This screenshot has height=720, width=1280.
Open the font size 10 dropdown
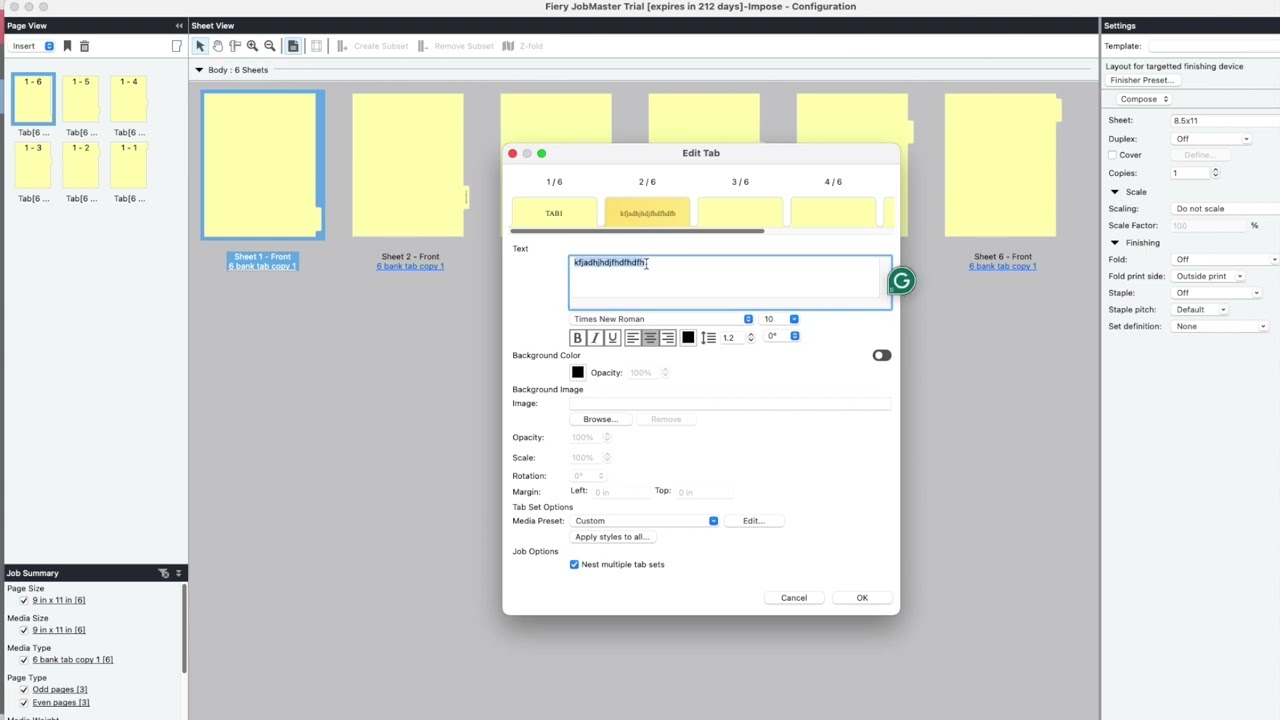pos(780,319)
